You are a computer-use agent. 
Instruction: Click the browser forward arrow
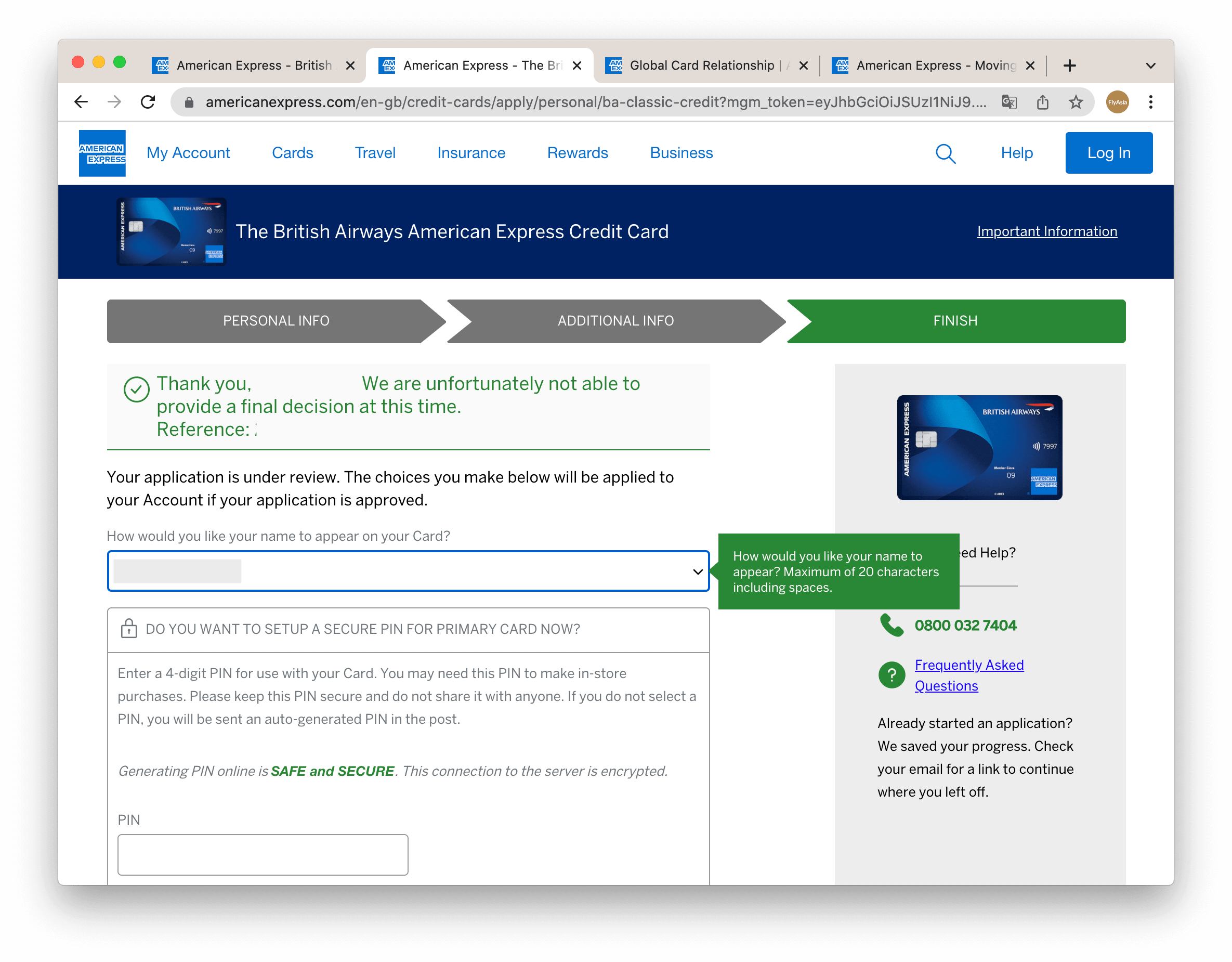[114, 102]
